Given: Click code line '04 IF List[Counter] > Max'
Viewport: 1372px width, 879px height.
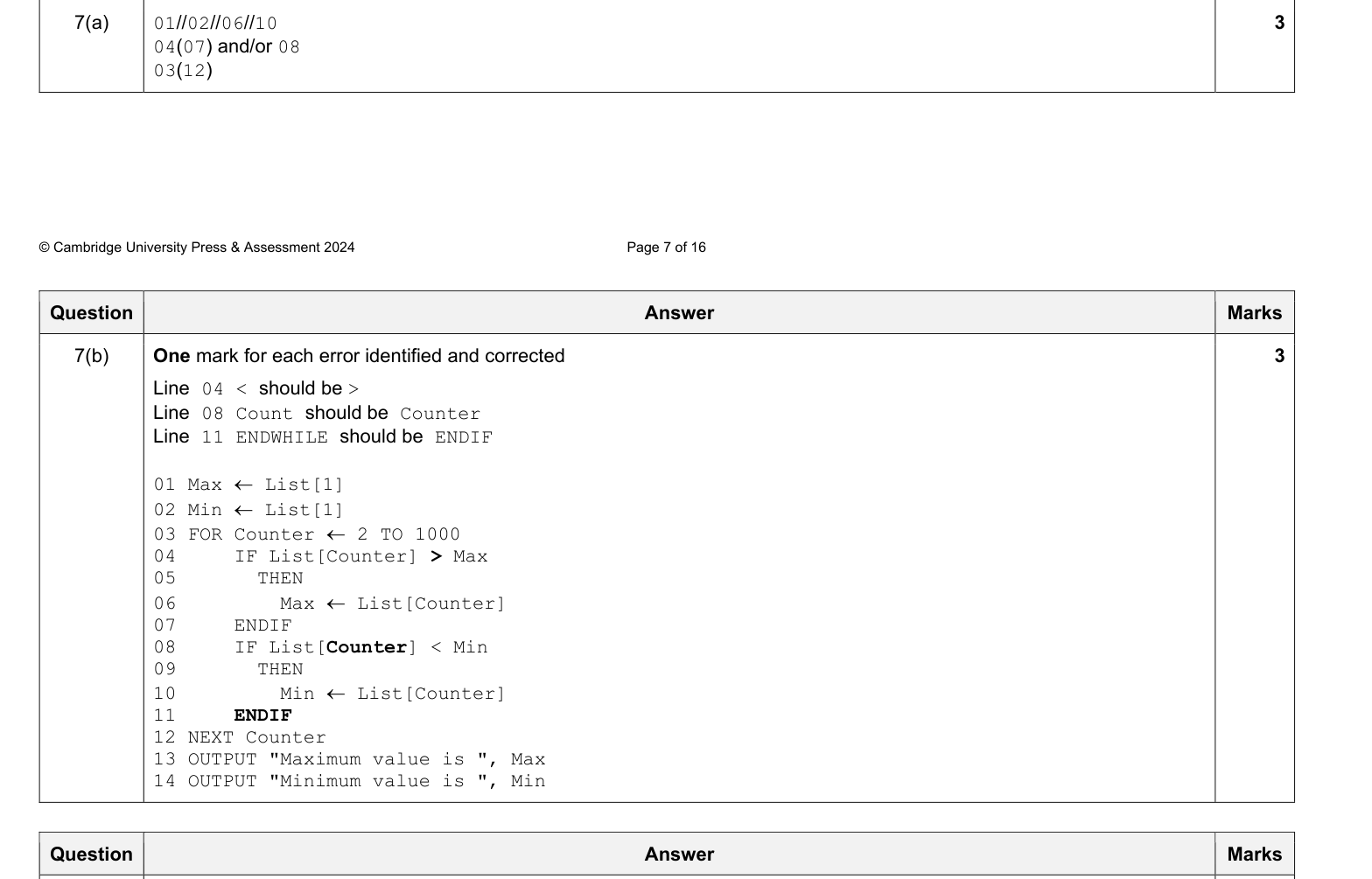Looking at the screenshot, I should [x=320, y=556].
